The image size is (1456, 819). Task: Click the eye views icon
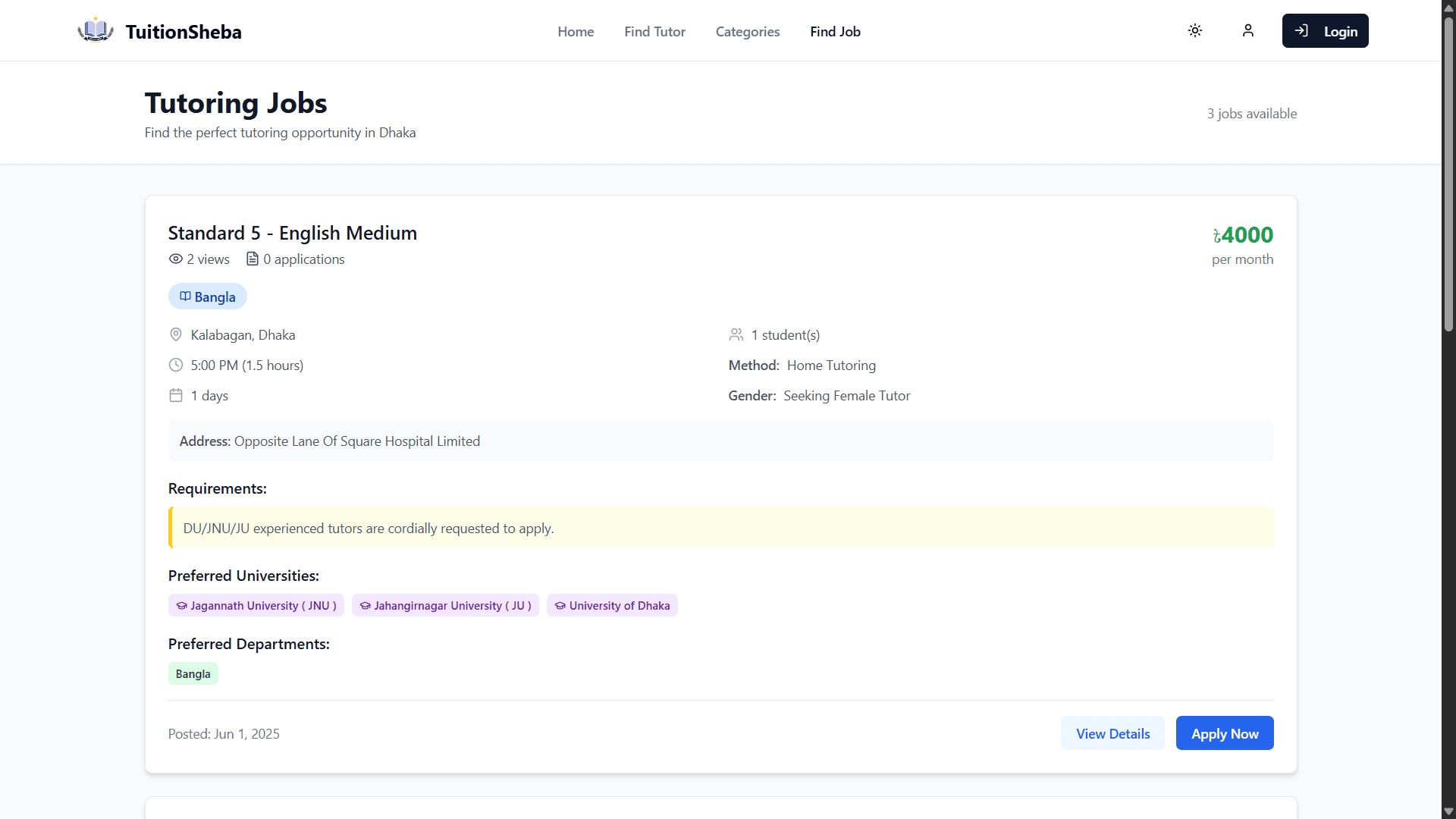click(176, 259)
